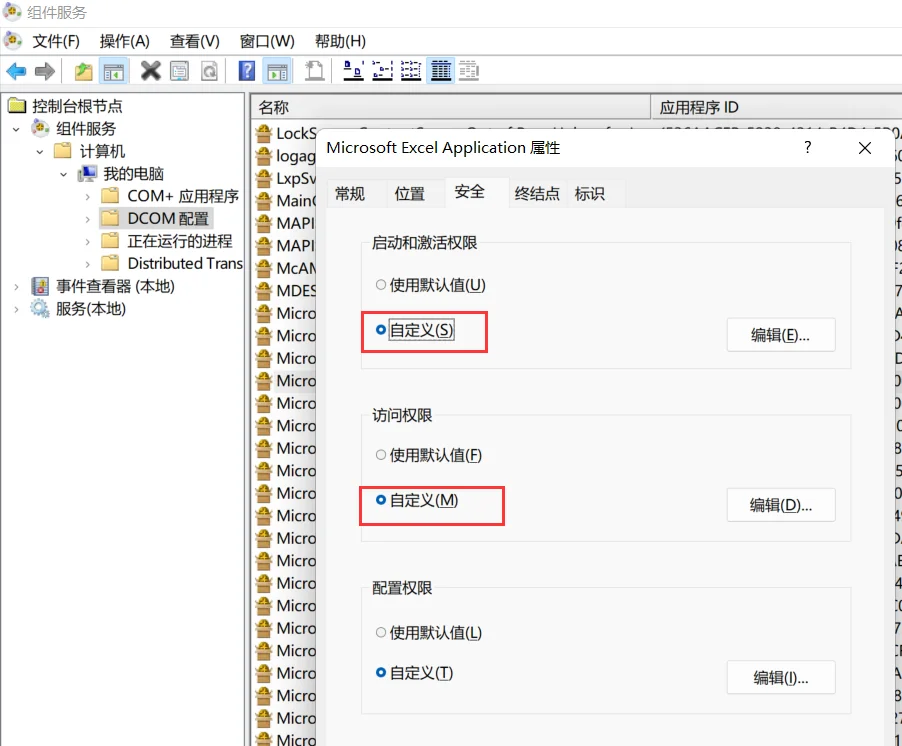The height and width of the screenshot is (746, 902).
Task: Select the 自定义(S) radio button
Action: click(x=381, y=330)
